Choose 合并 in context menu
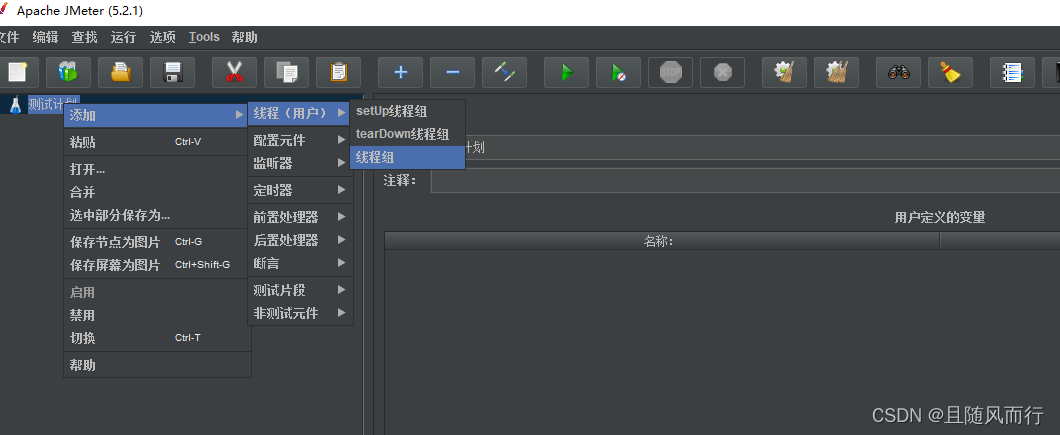The width and height of the screenshot is (1060, 435). click(x=156, y=192)
